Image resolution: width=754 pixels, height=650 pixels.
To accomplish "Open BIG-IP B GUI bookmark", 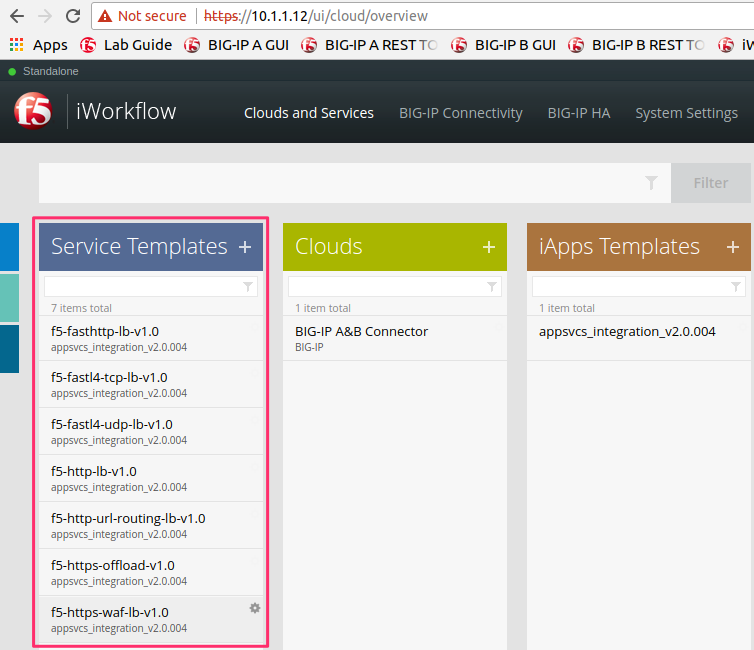I will (503, 45).
